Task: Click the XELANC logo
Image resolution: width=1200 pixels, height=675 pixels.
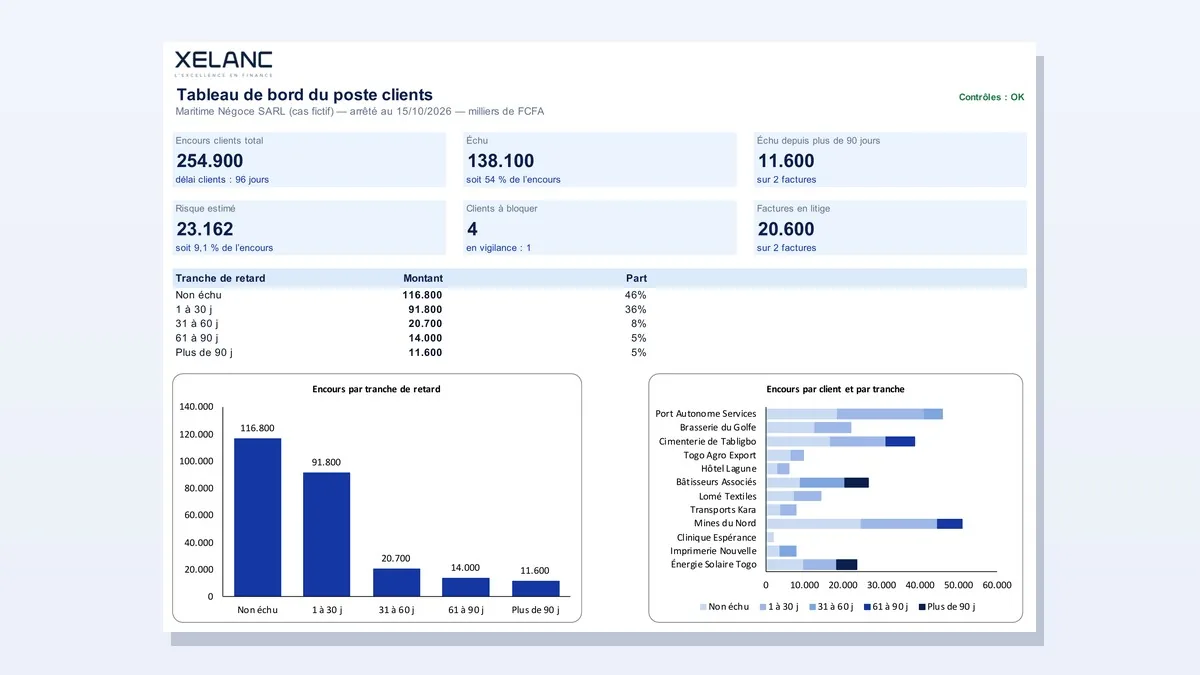Action: (224, 63)
